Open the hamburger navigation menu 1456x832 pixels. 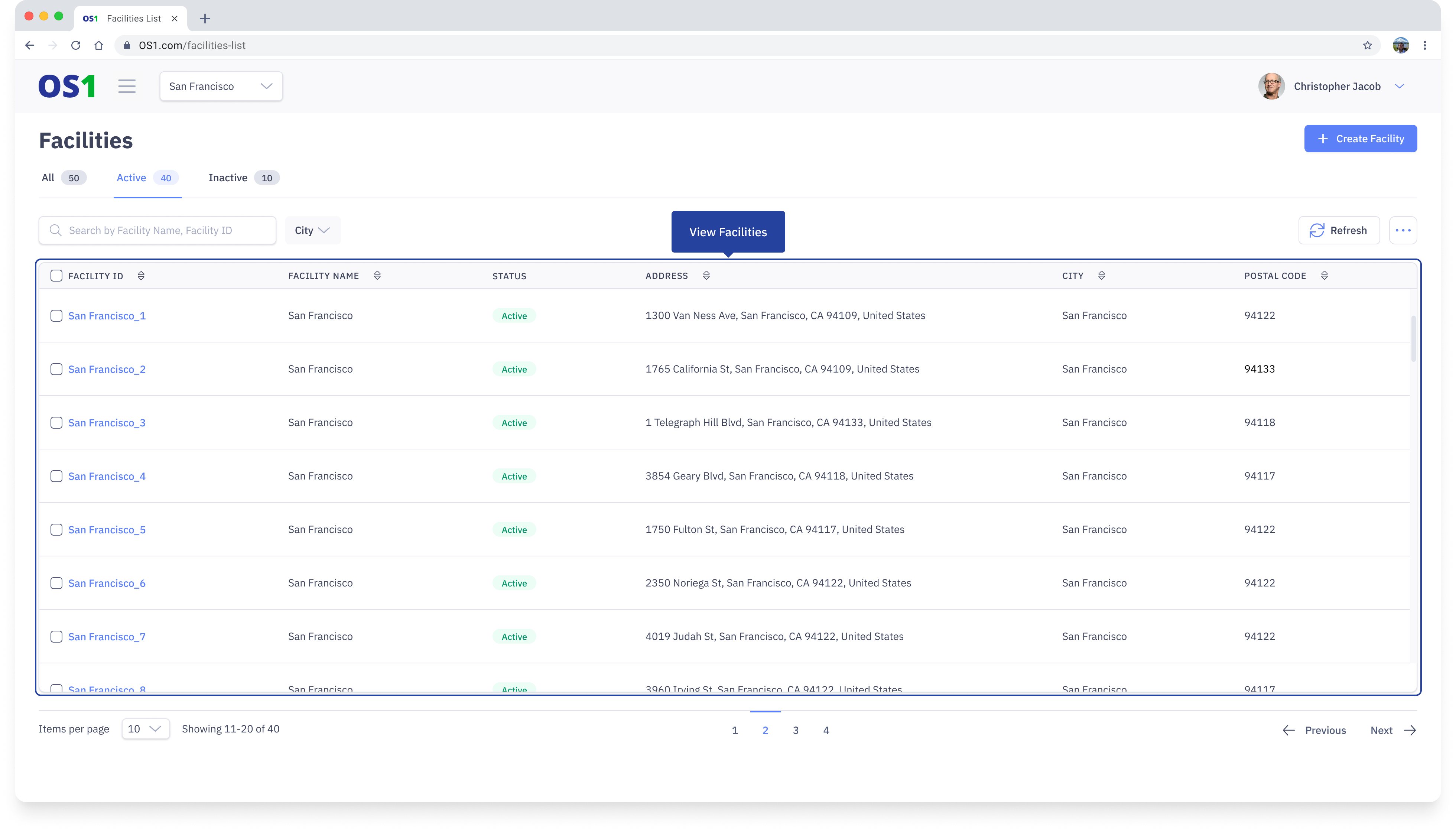127,86
